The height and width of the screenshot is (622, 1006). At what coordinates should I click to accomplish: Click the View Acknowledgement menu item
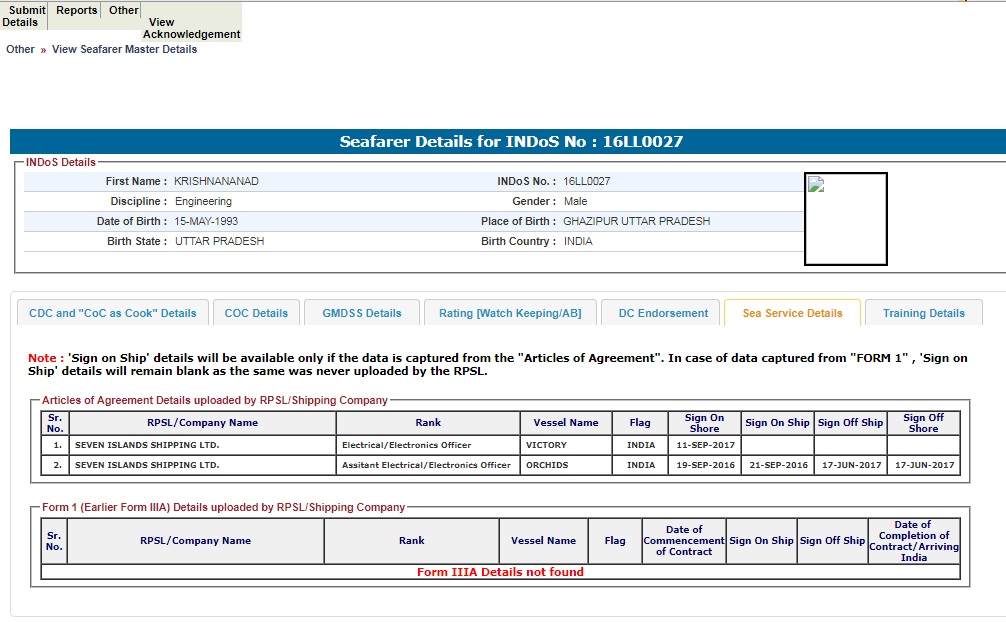pyautogui.click(x=191, y=28)
